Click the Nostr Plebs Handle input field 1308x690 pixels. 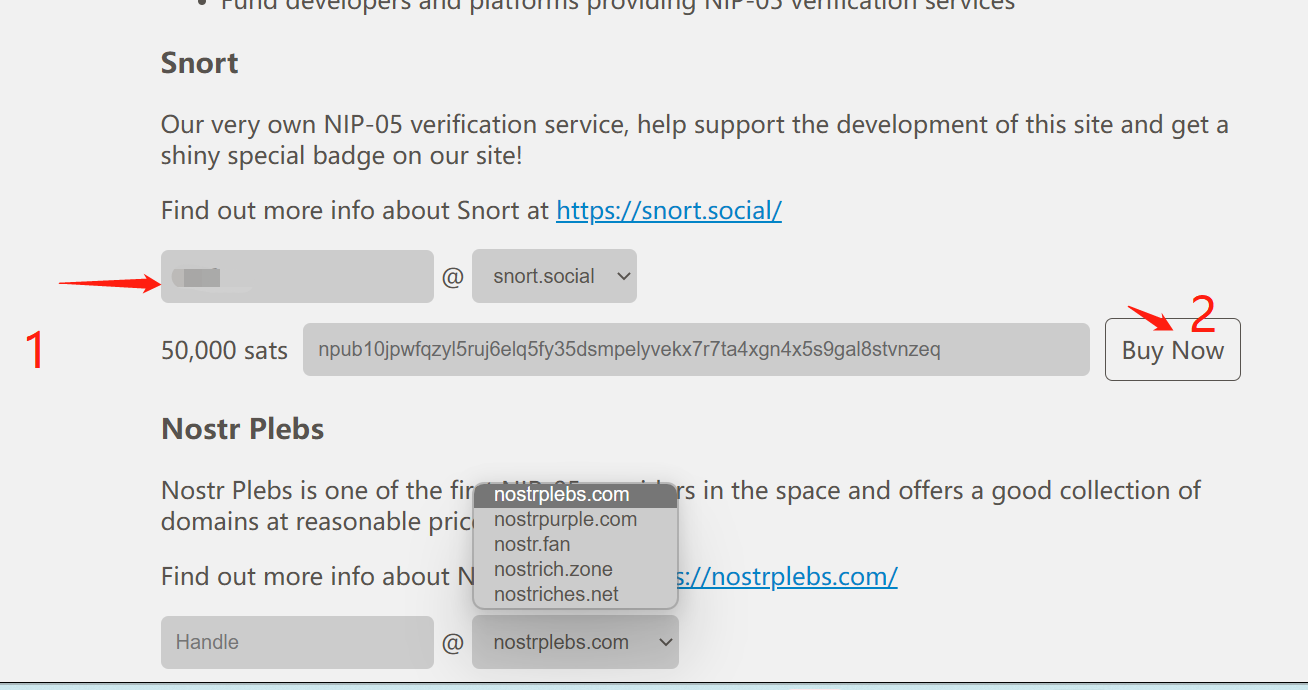(297, 642)
